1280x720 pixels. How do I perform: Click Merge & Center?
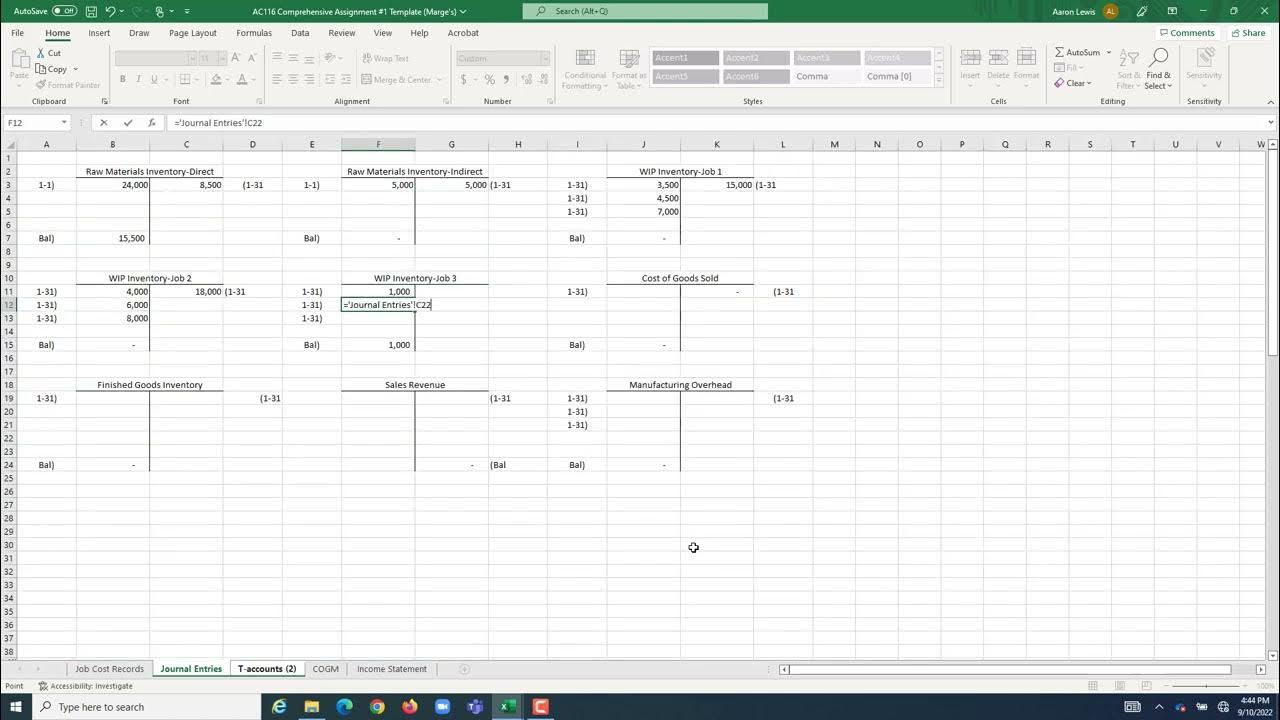pyautogui.click(x=397, y=80)
